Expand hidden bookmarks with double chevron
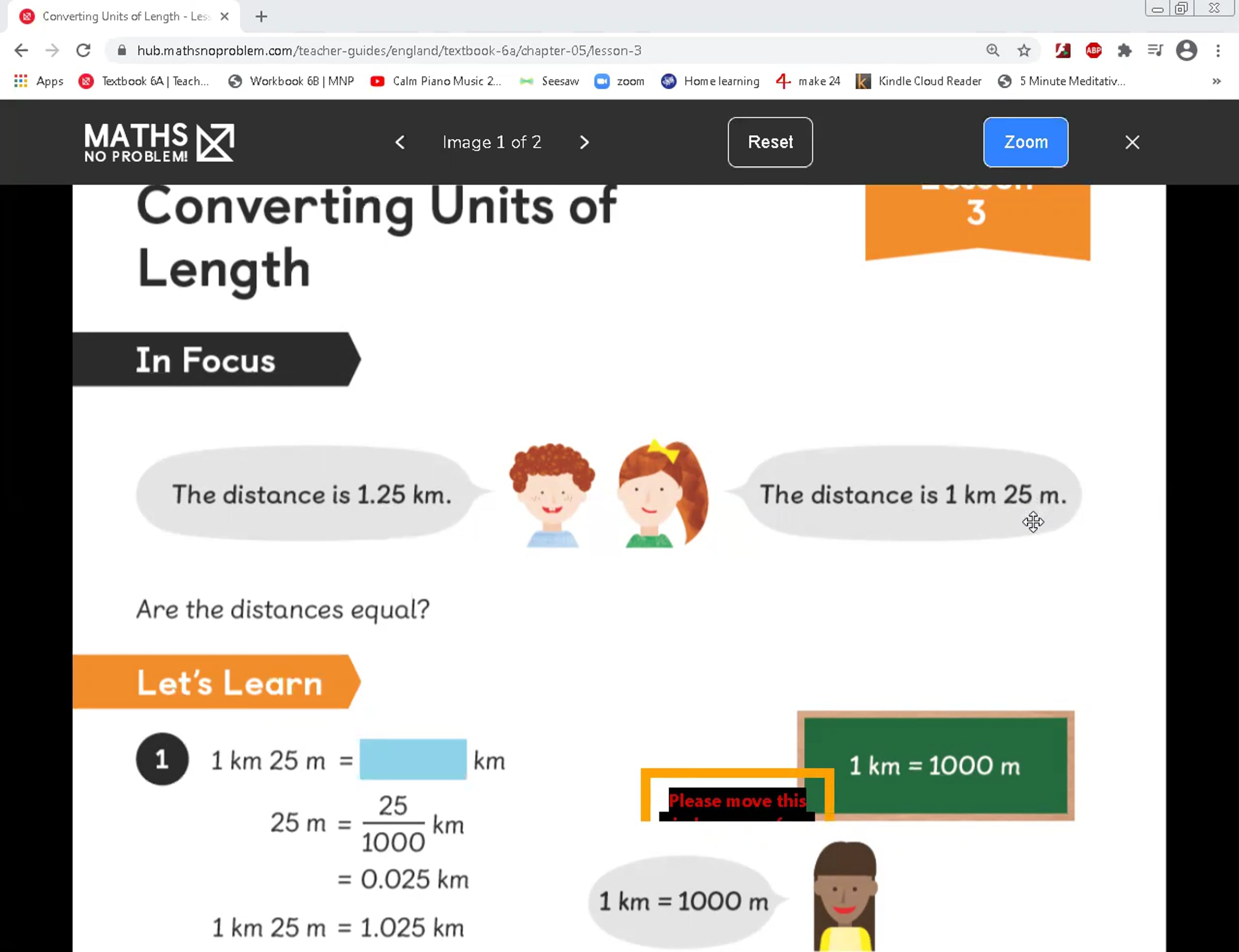 point(1216,81)
